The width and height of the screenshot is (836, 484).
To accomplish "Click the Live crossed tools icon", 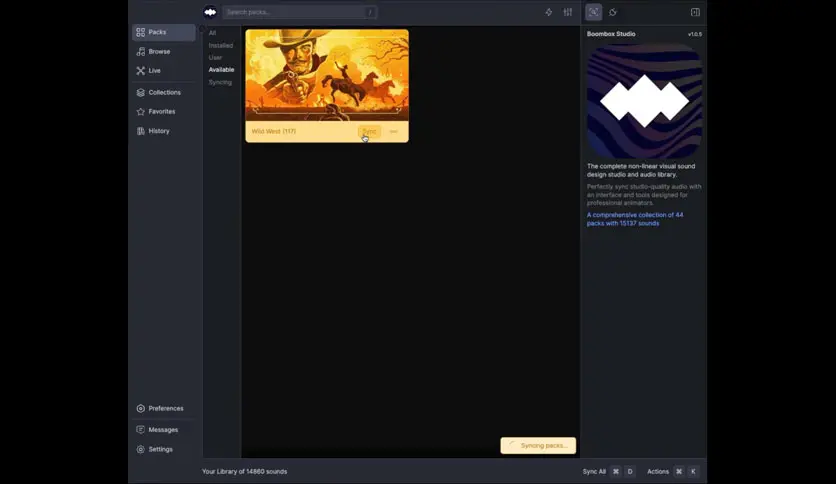I will click(141, 70).
